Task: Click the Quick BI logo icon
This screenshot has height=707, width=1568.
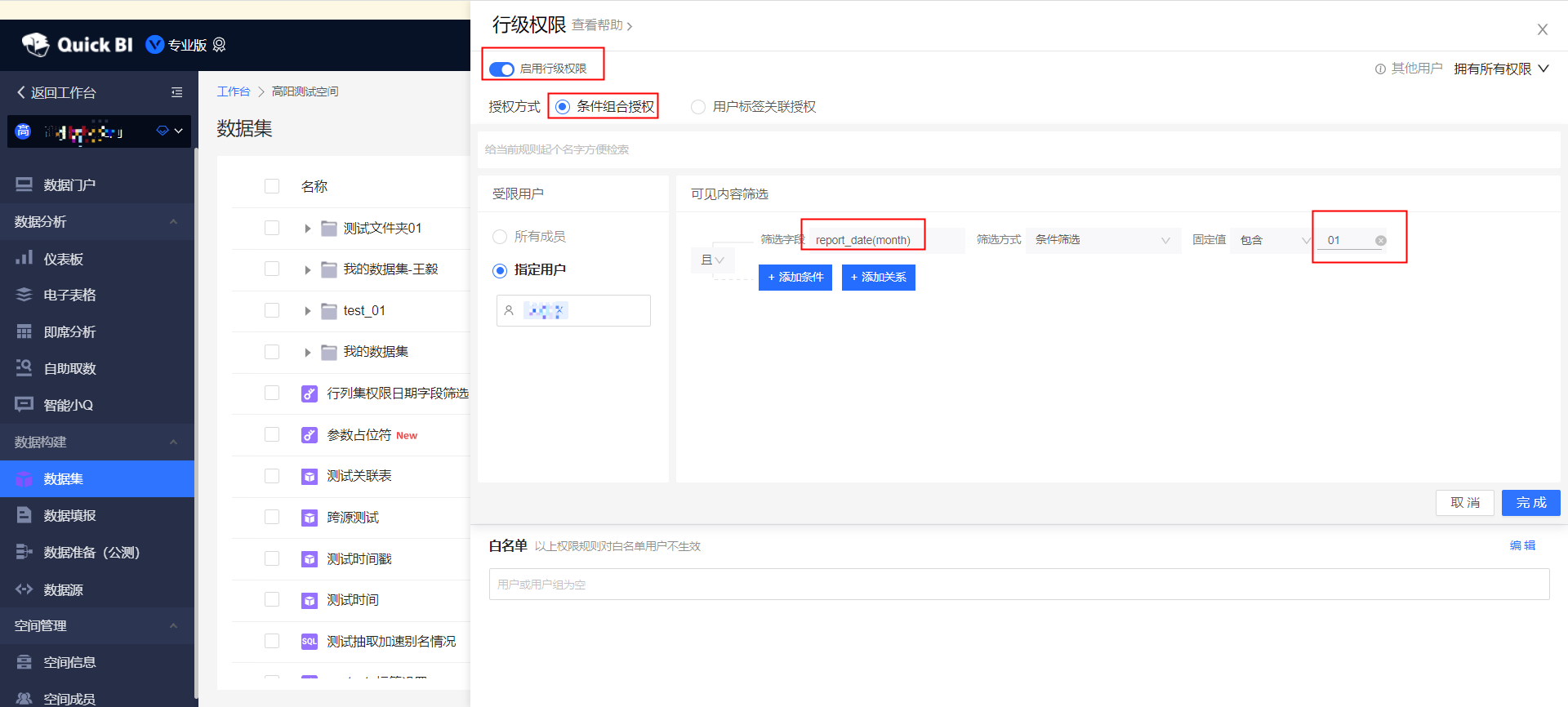Action: point(35,45)
